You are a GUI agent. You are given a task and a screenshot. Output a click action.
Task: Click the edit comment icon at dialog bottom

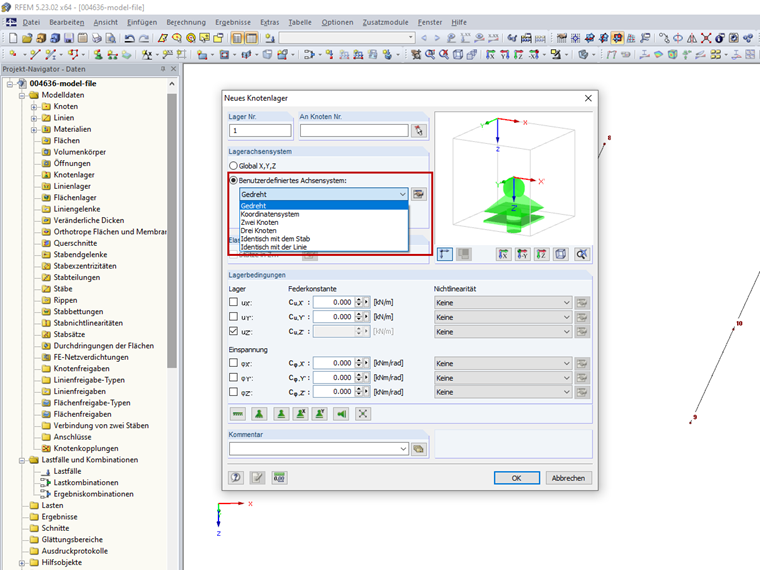coord(258,478)
